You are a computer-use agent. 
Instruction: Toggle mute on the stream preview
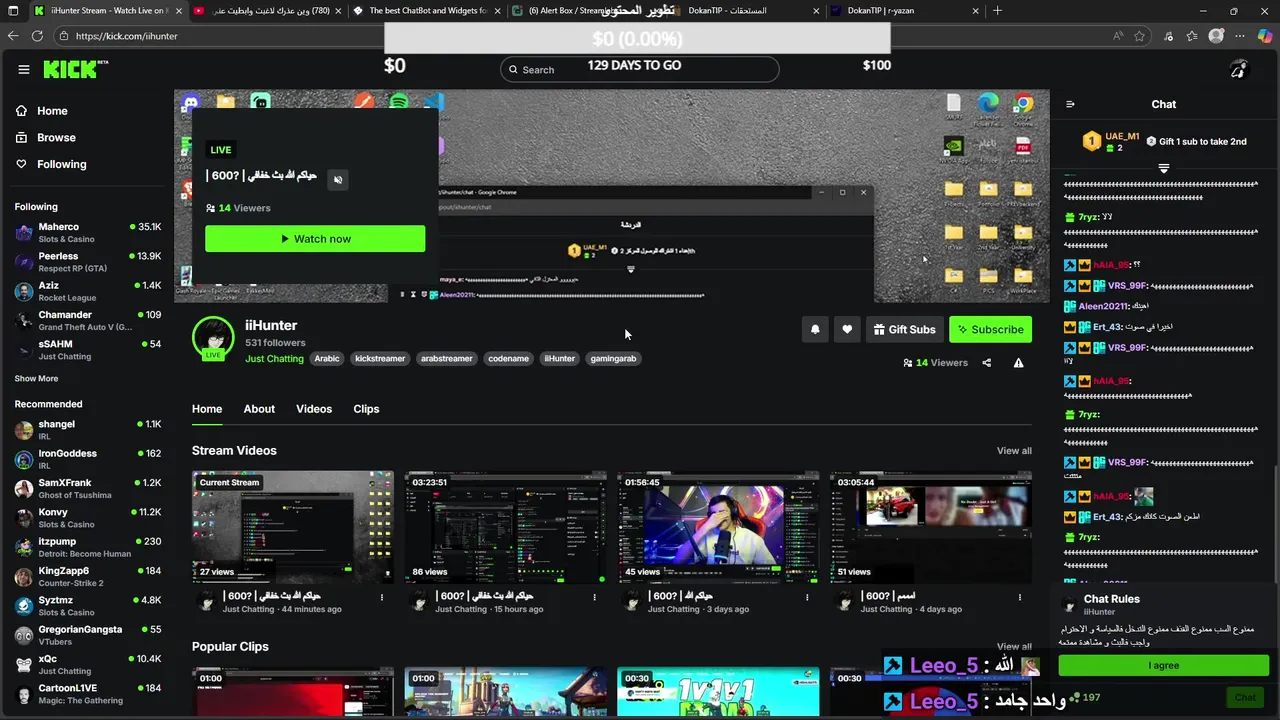338,180
